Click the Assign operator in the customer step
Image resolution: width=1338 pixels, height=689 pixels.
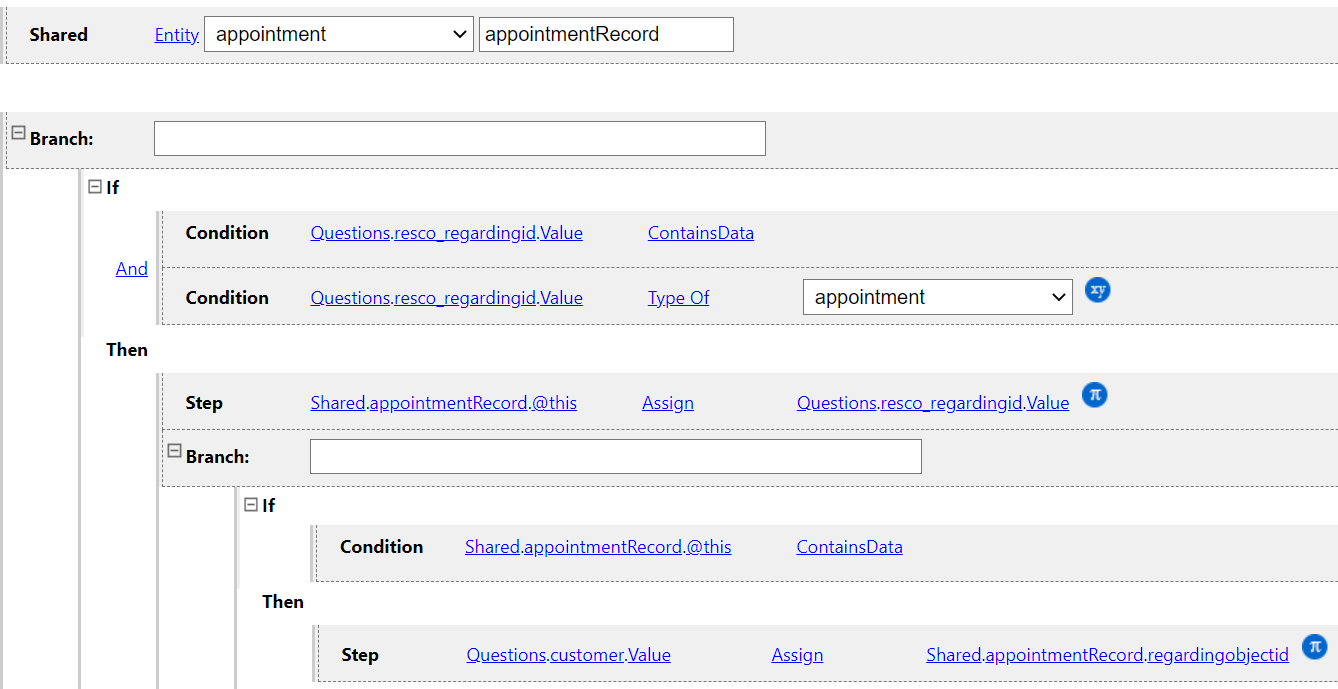coord(797,655)
